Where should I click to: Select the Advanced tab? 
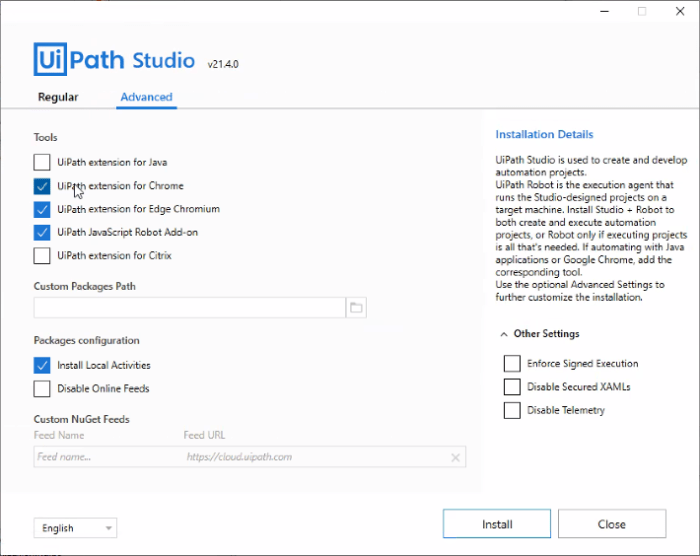click(x=146, y=97)
